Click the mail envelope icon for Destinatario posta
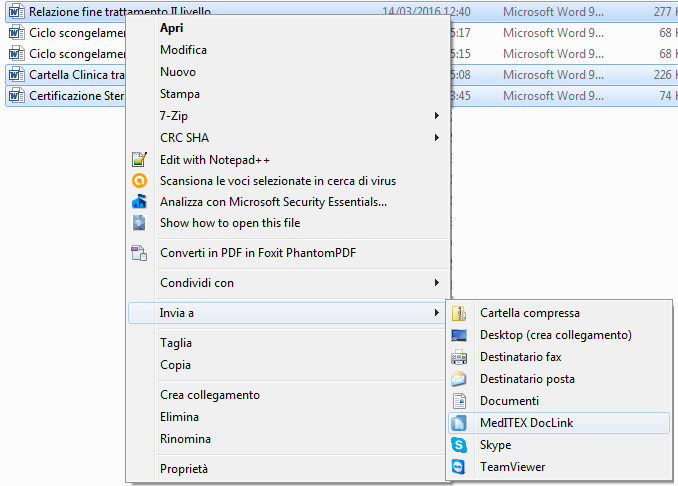 [x=459, y=379]
